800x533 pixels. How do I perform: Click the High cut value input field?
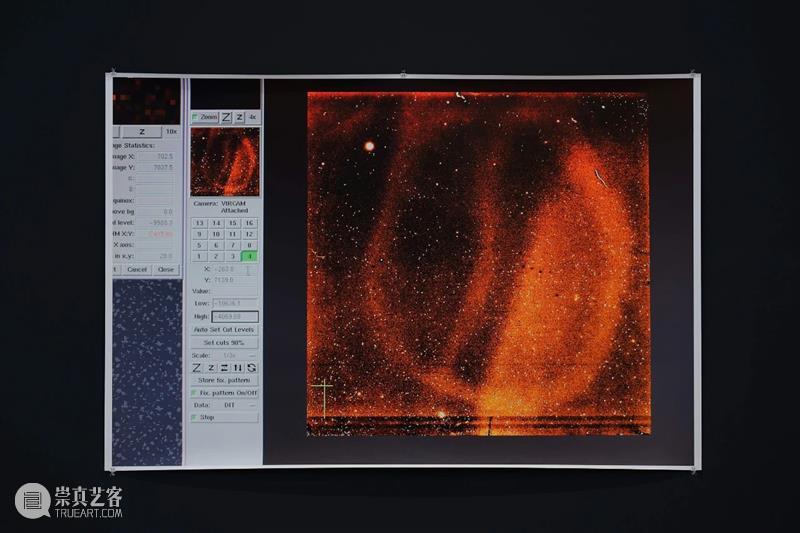click(x=234, y=316)
